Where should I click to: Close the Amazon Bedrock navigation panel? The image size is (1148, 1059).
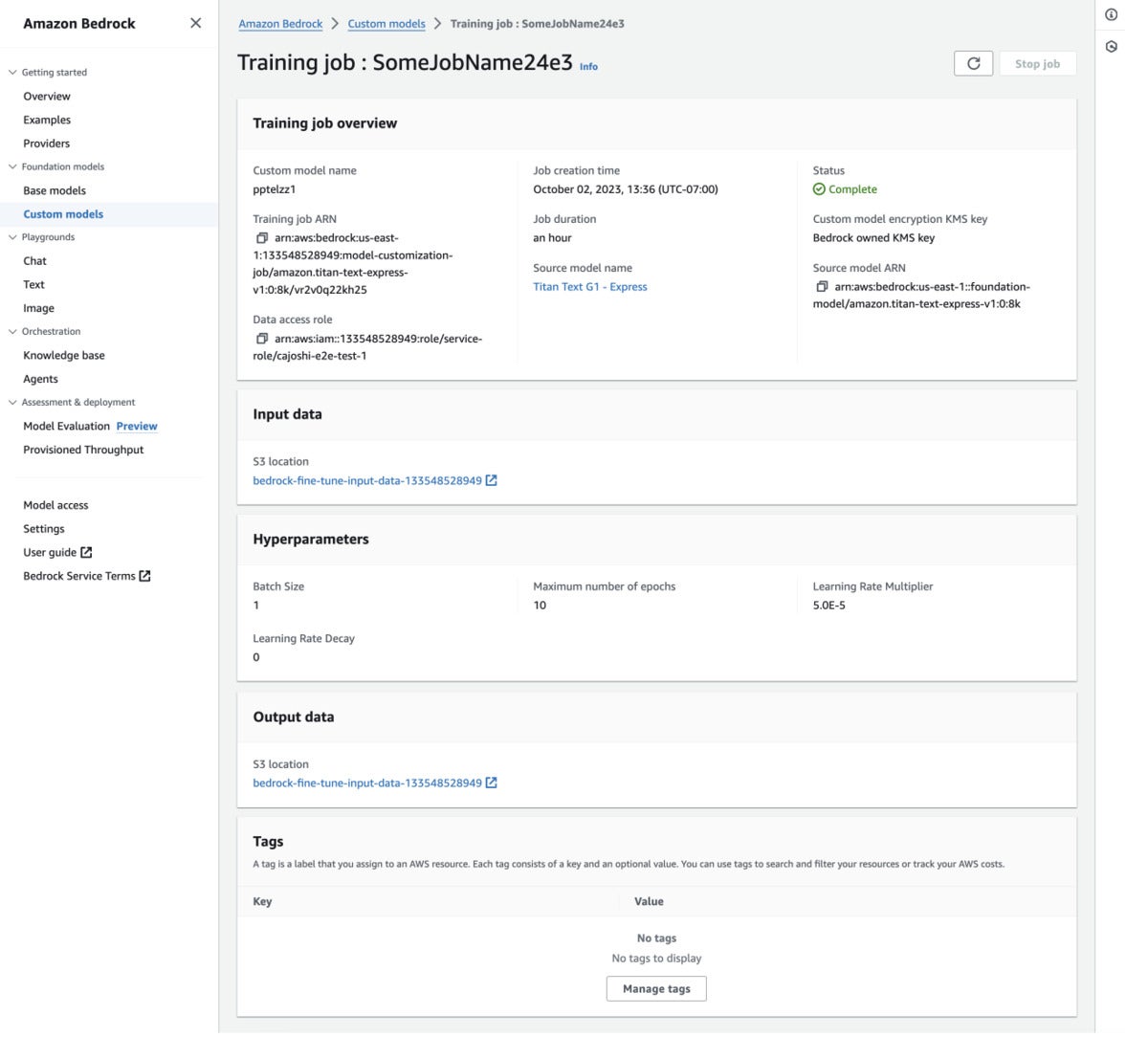(196, 23)
